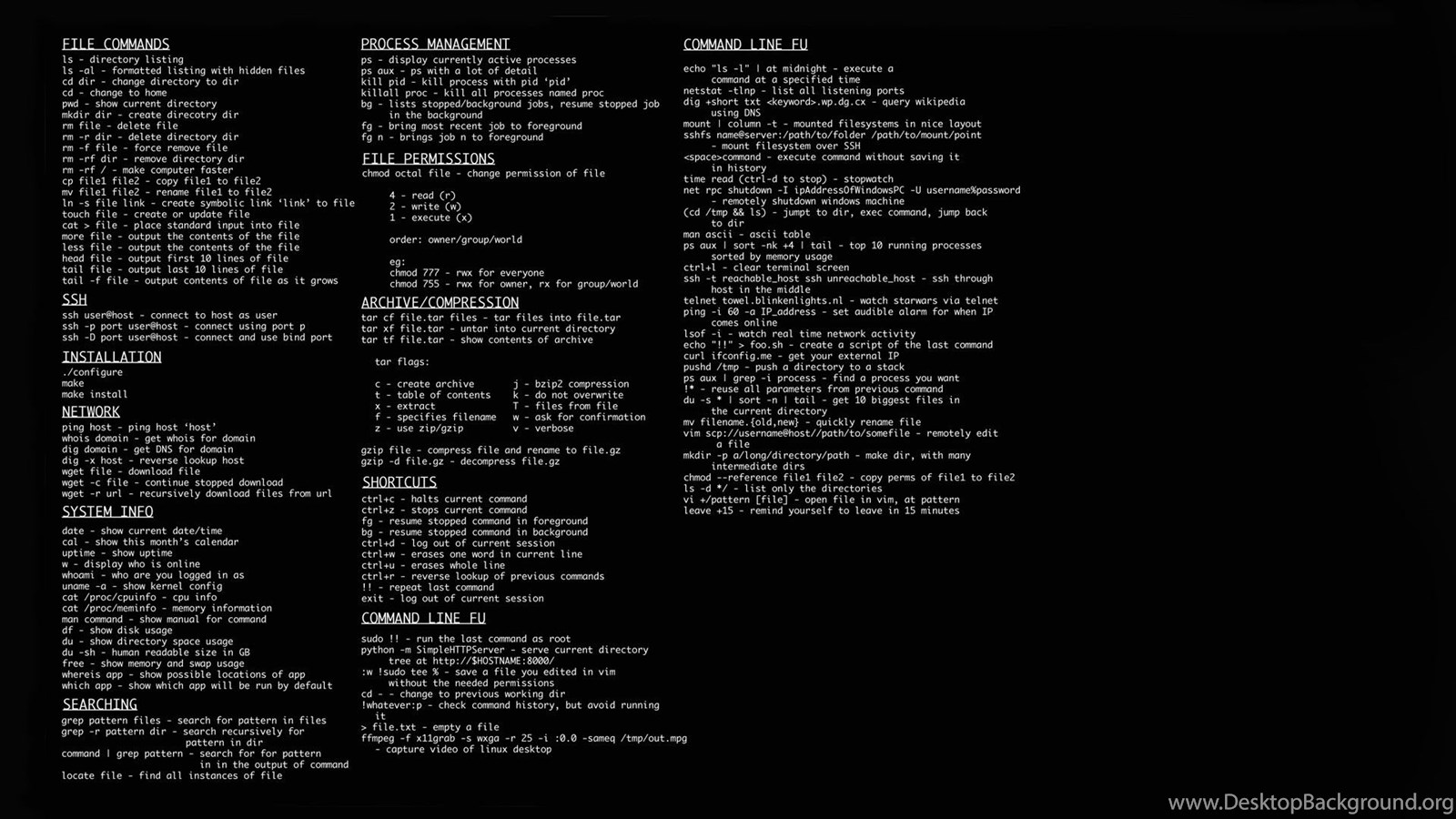Select the SYSTEM INFO heading
The image size is (1456, 819).
(x=107, y=511)
